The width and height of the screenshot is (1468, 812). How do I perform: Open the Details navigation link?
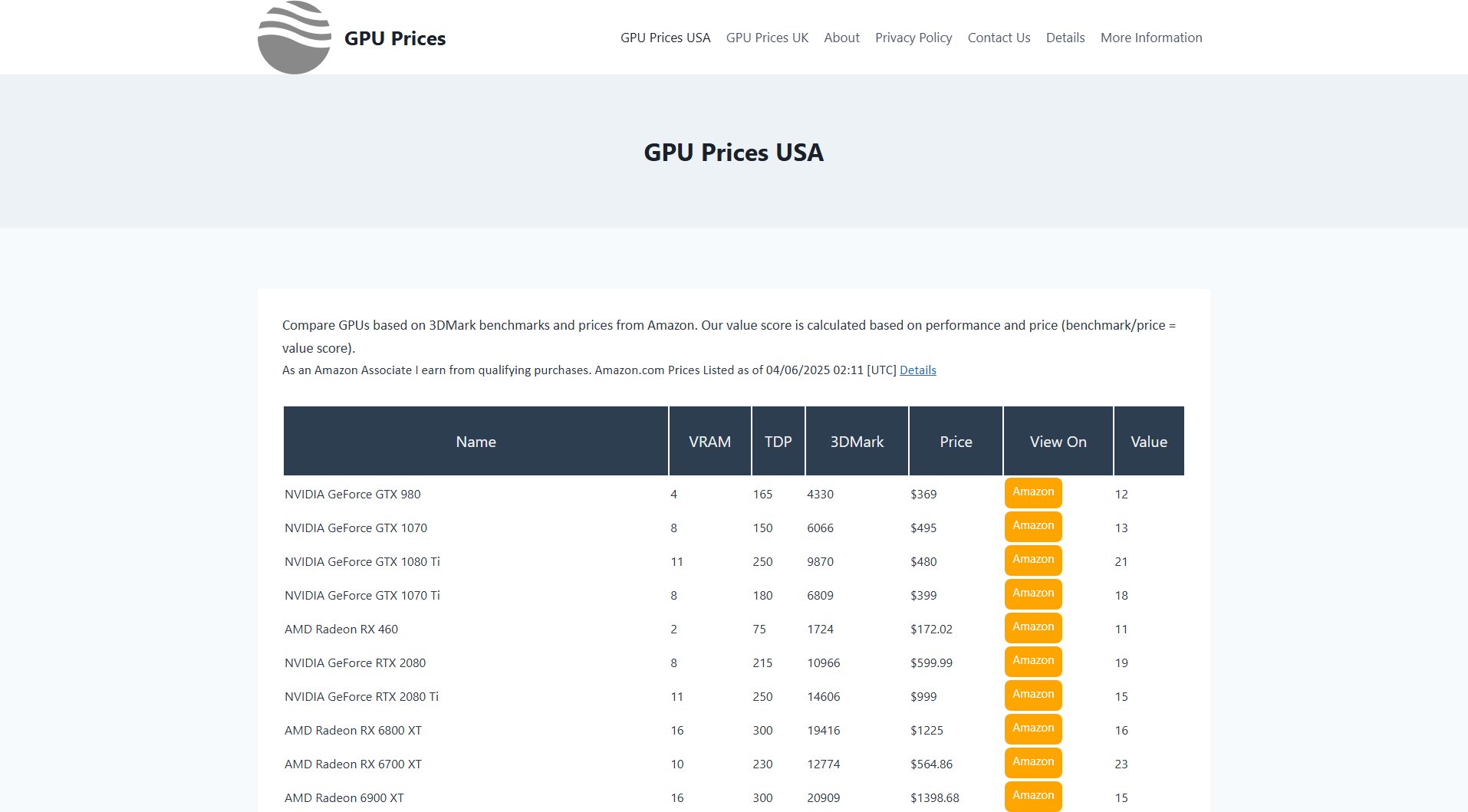click(1065, 38)
